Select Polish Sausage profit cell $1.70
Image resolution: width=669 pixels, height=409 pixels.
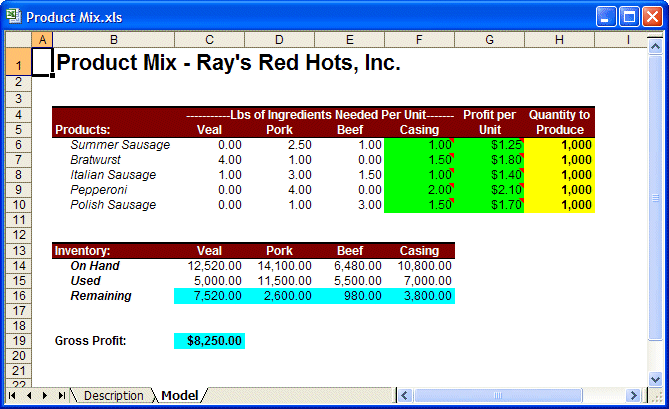pyautogui.click(x=489, y=204)
